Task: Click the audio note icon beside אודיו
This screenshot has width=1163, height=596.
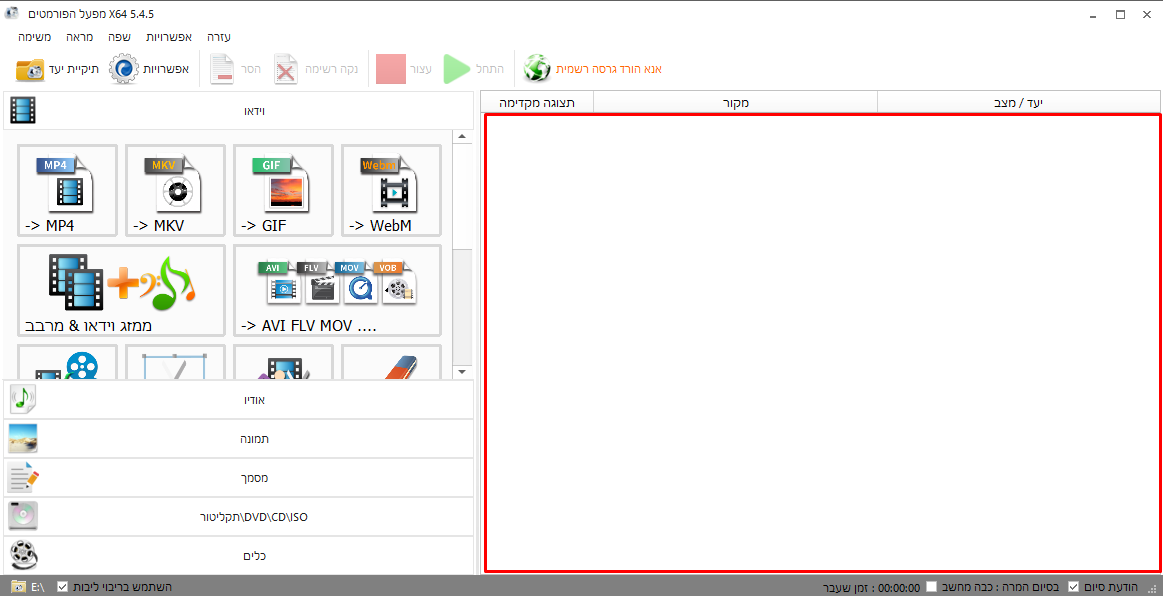Action: pyautogui.click(x=23, y=400)
